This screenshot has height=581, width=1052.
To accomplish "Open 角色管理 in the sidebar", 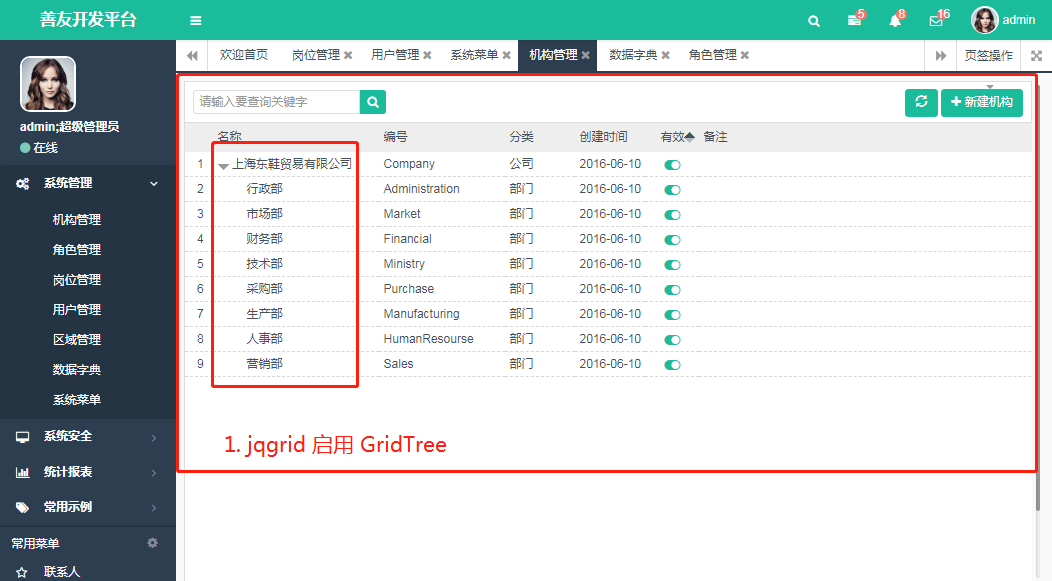I will tap(76, 250).
